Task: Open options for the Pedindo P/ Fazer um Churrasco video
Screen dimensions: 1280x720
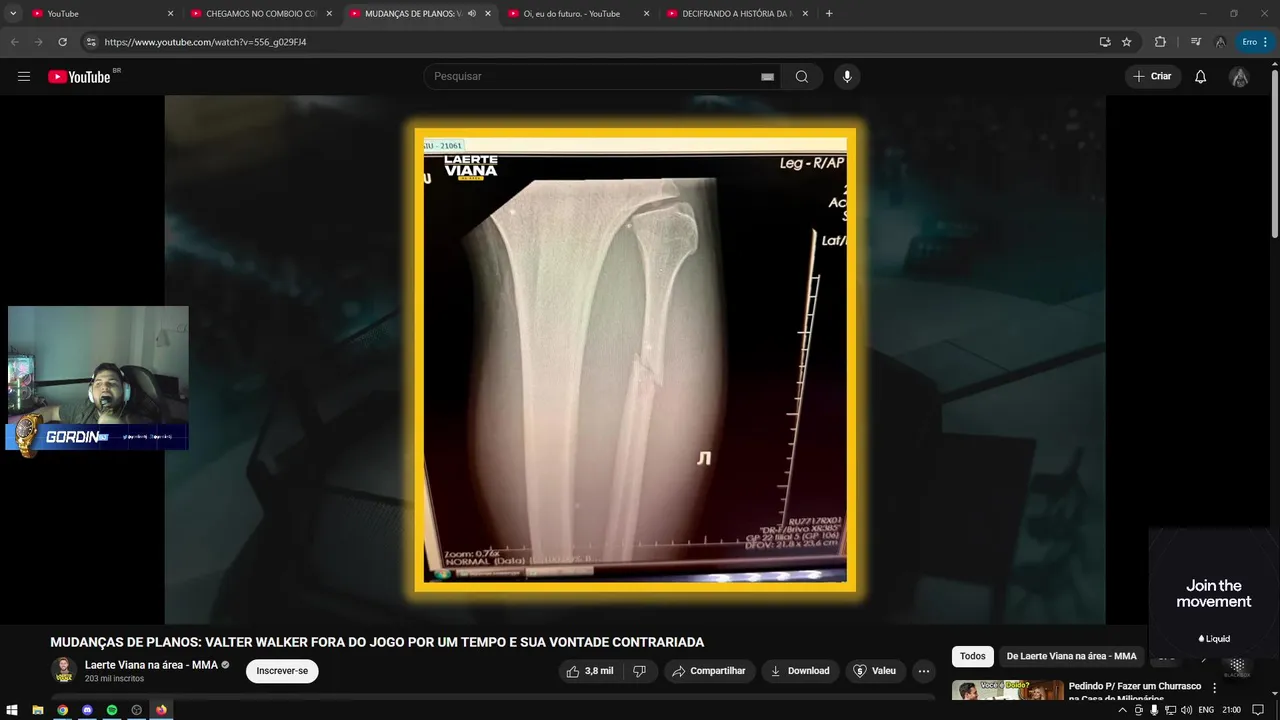Action: point(1215,688)
